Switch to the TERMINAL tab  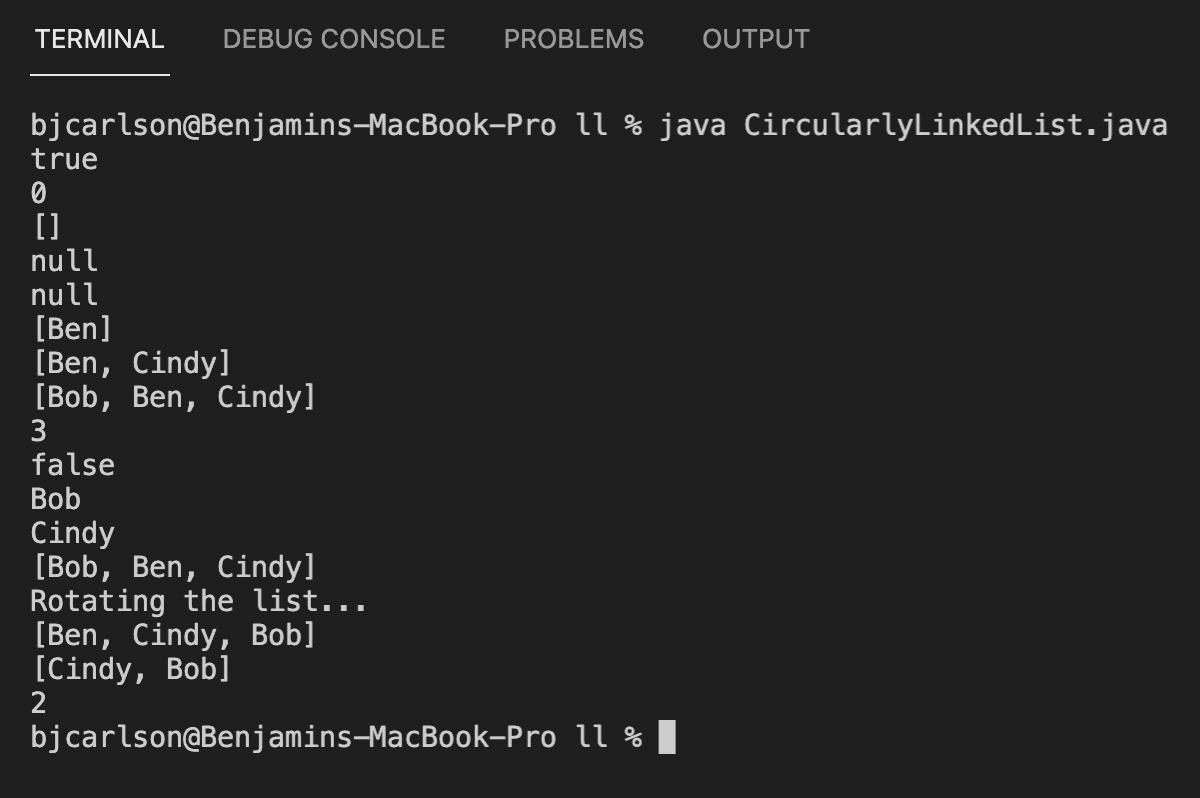click(99, 39)
